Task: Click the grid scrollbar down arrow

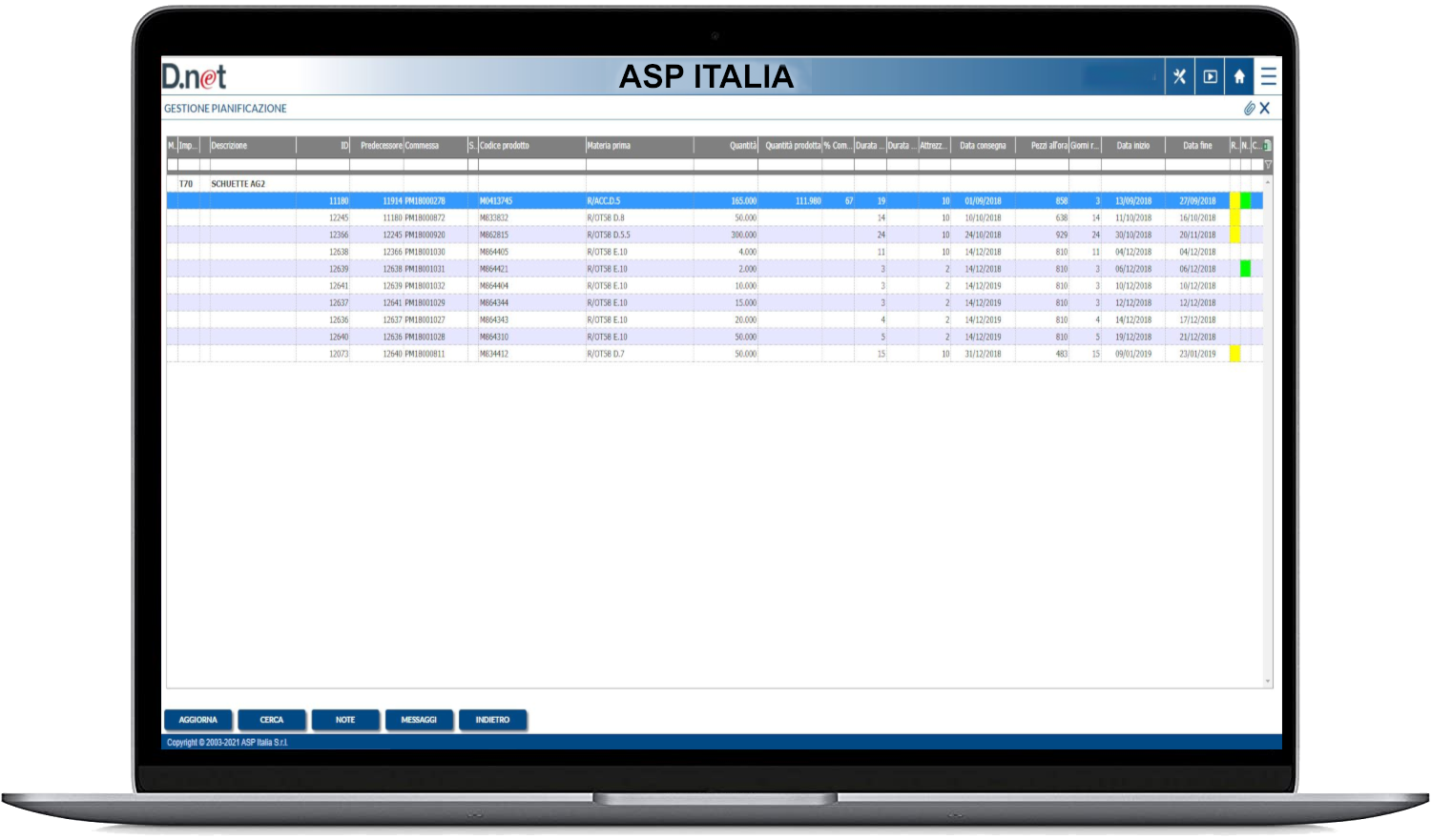Action: point(1268,681)
